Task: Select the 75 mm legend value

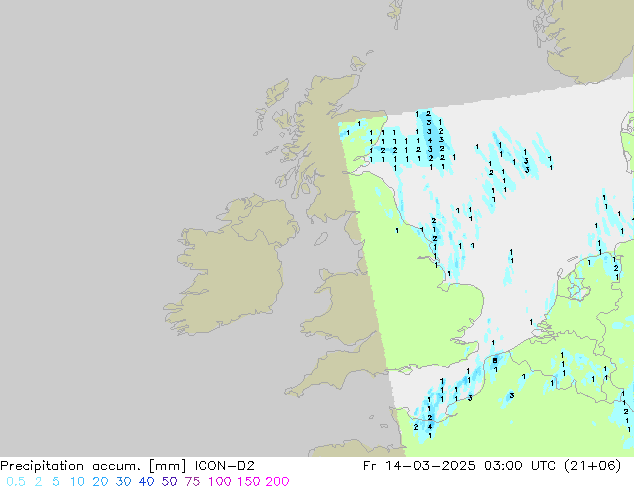Action: click(192, 482)
